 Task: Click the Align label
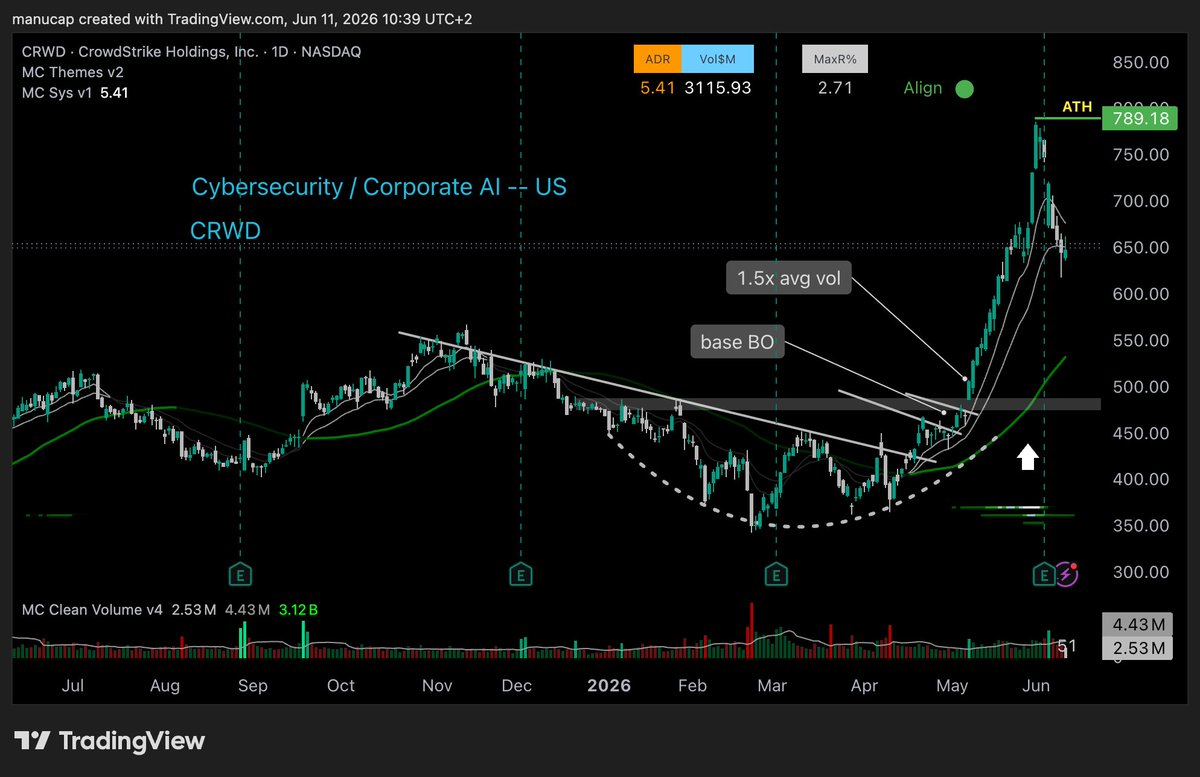(x=923, y=88)
